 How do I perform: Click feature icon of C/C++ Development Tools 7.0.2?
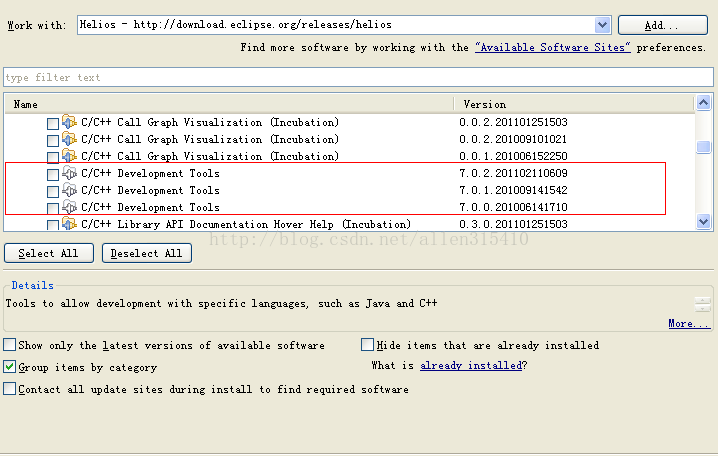pyautogui.click(x=69, y=173)
